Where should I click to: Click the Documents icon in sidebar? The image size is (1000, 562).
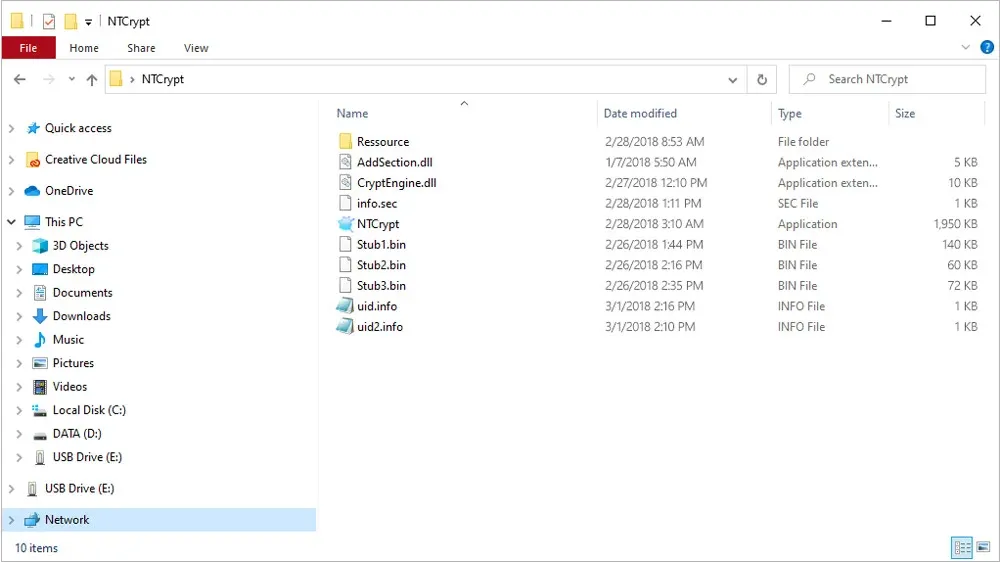40,293
